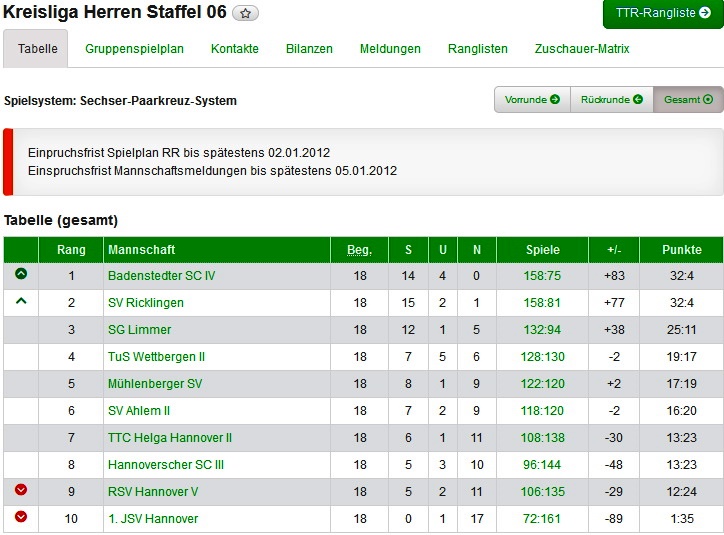
Task: Switch to the Rückrunde view
Action: 611,100
